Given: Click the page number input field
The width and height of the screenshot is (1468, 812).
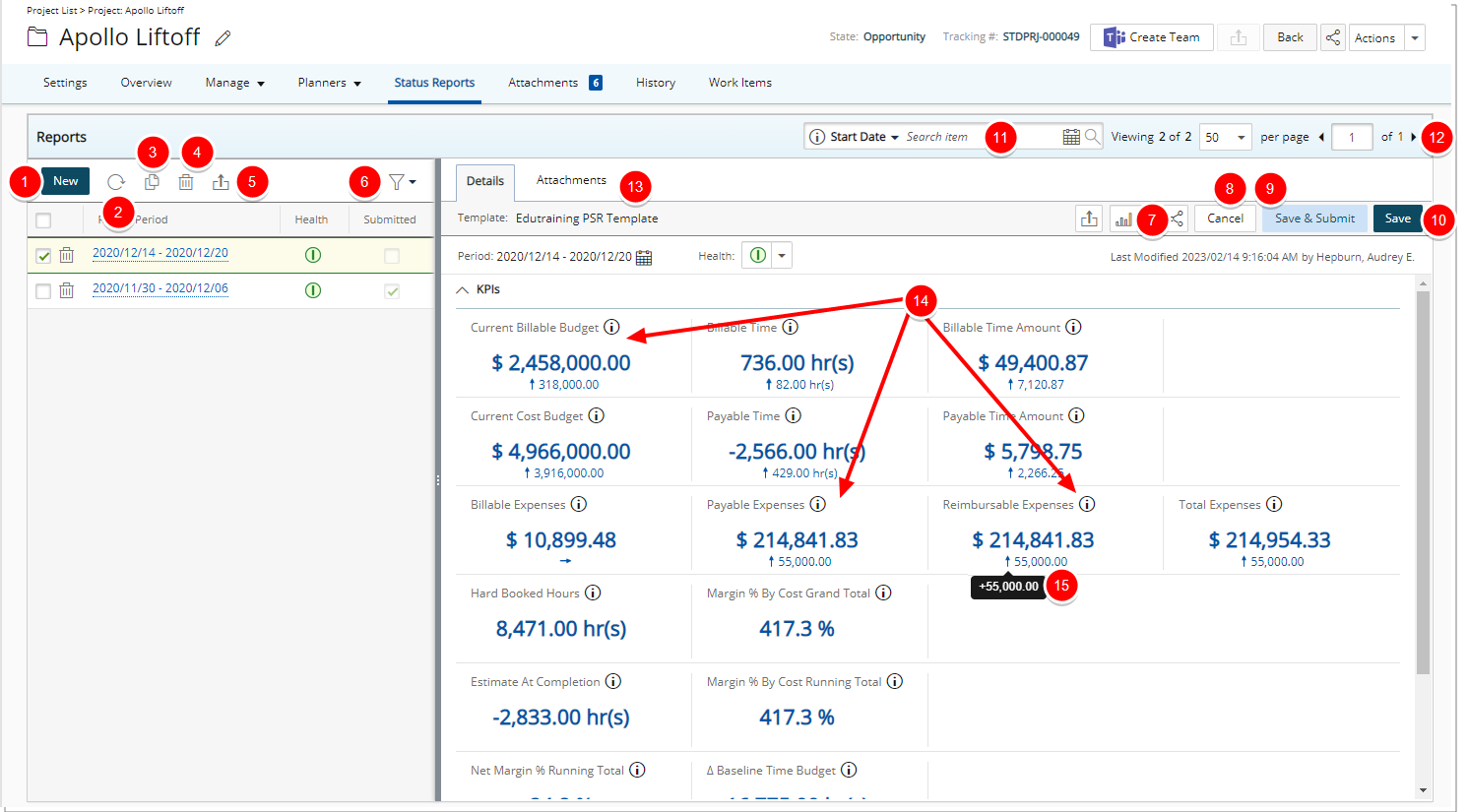Looking at the screenshot, I should pyautogui.click(x=1352, y=137).
